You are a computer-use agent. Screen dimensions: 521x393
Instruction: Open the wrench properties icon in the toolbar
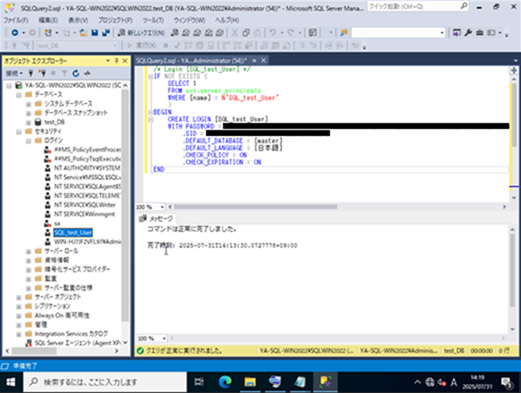click(468, 33)
